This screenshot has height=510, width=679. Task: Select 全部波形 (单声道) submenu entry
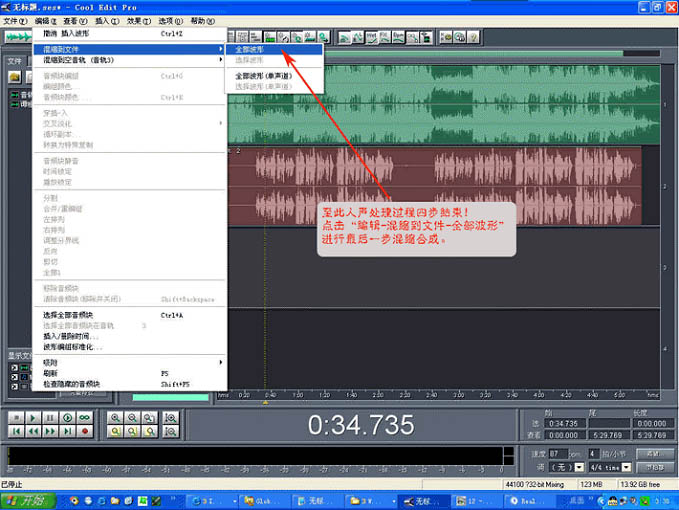pos(274,76)
